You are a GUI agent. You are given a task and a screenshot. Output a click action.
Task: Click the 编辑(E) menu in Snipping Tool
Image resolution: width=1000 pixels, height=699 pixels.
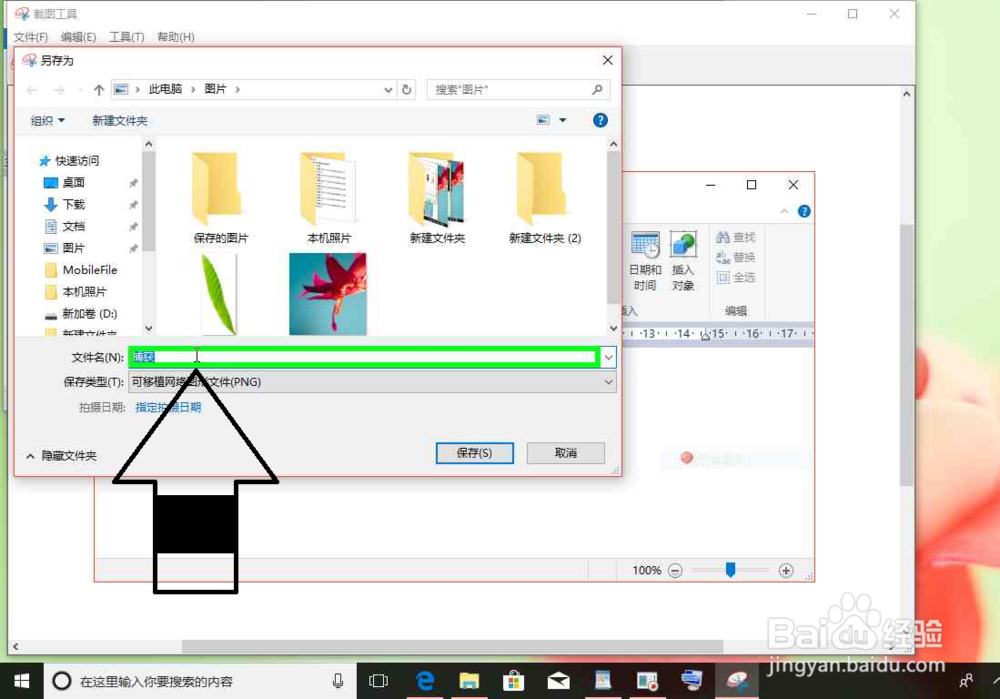click(77, 37)
